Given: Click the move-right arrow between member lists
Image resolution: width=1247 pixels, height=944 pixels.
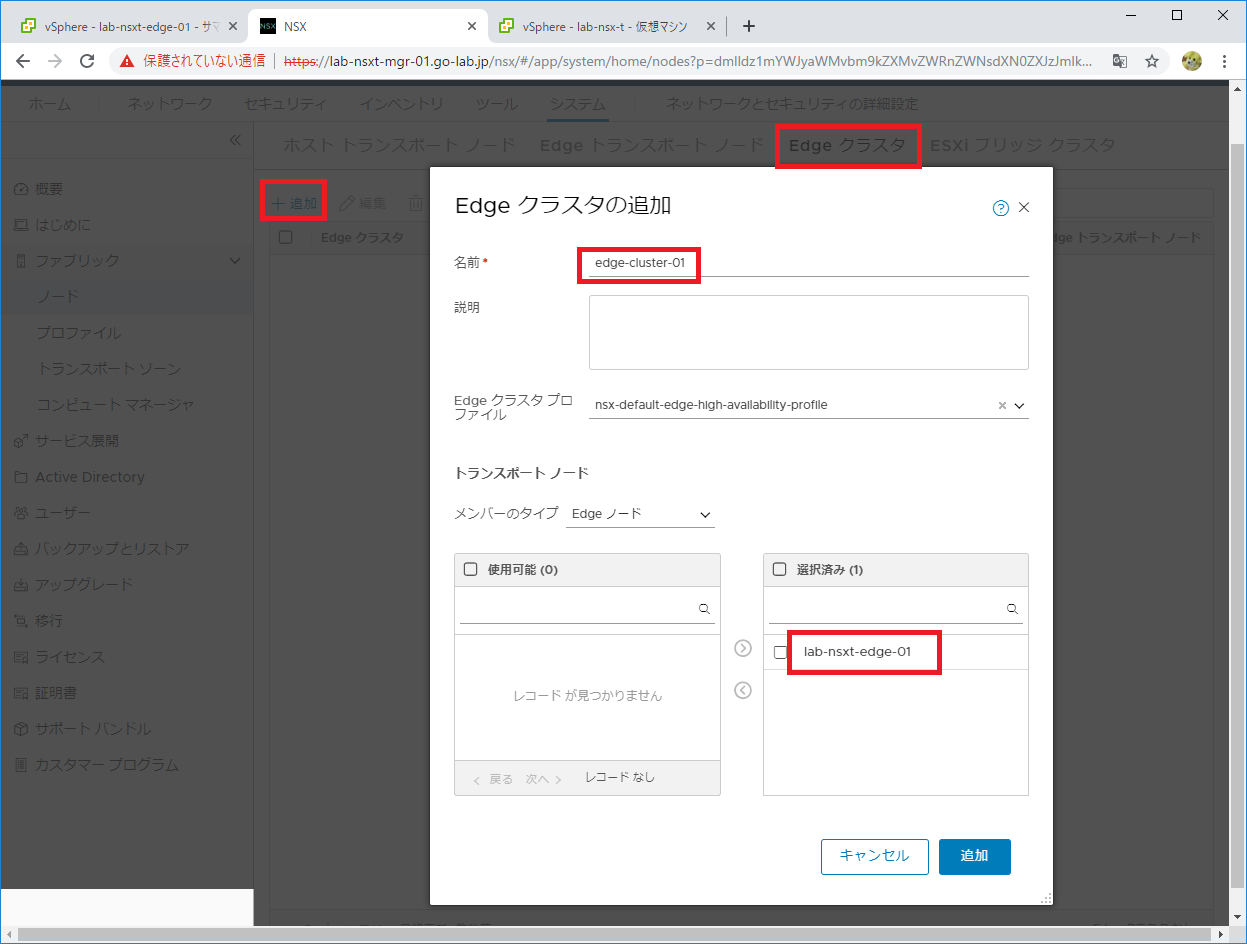Looking at the screenshot, I should [742, 648].
